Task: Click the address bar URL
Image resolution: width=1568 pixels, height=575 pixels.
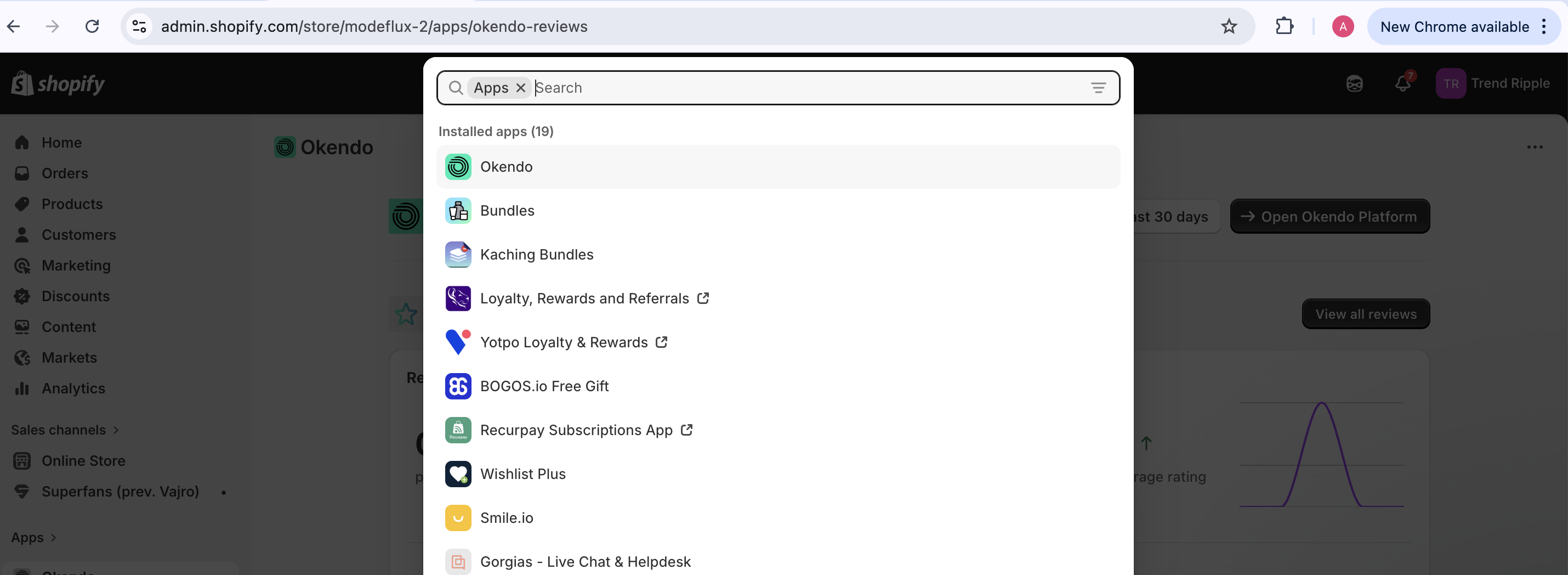Action: point(374,26)
